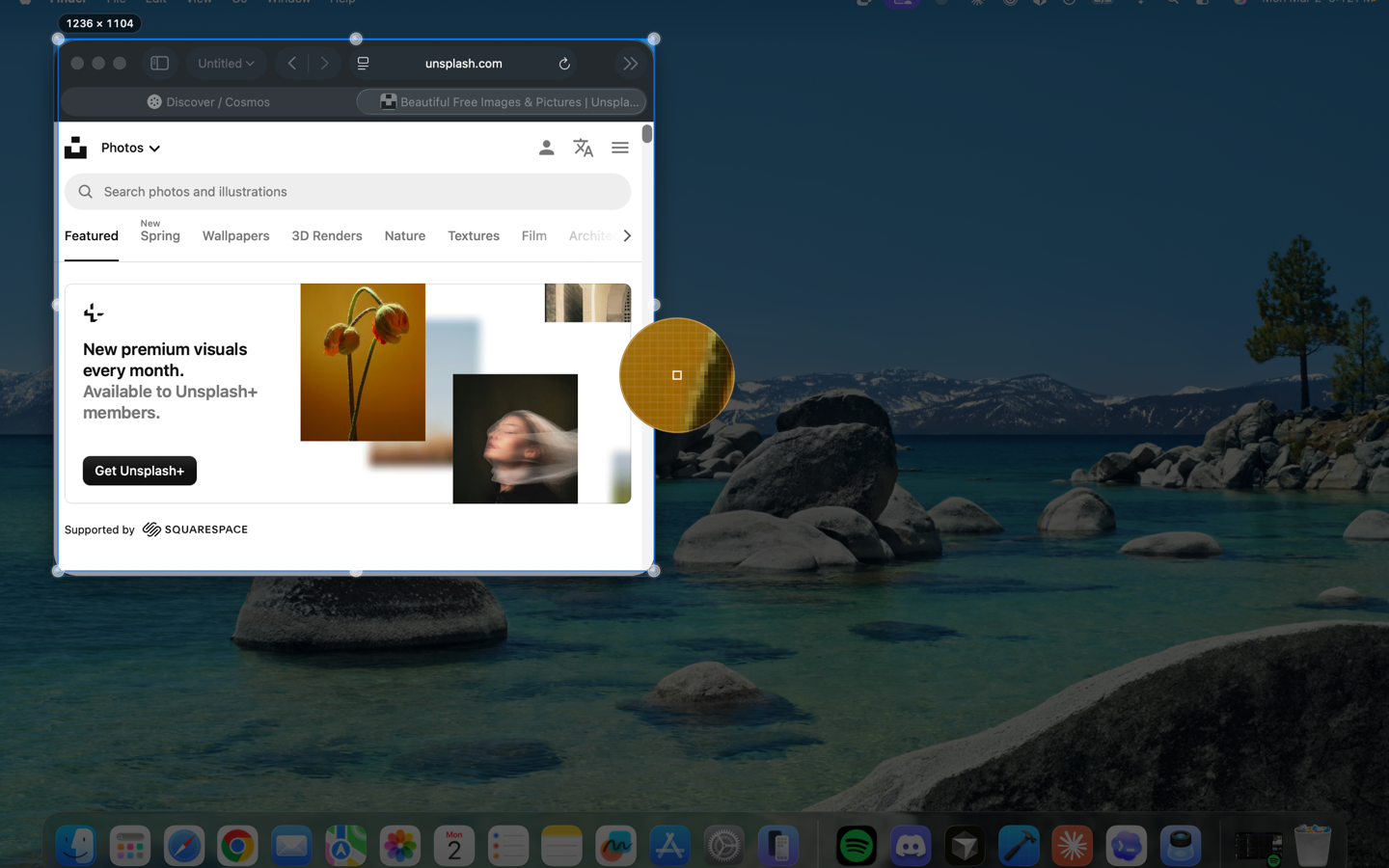This screenshot has width=1389, height=868.
Task: Open the Untitled profile dropdown
Action: point(226,64)
